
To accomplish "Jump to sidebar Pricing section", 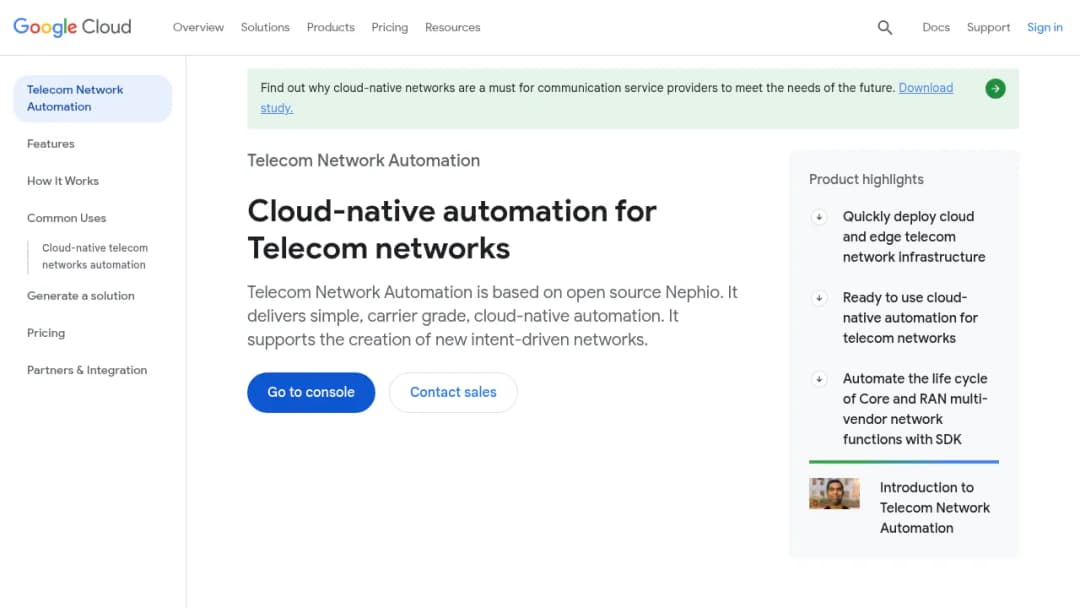I will point(46,333).
